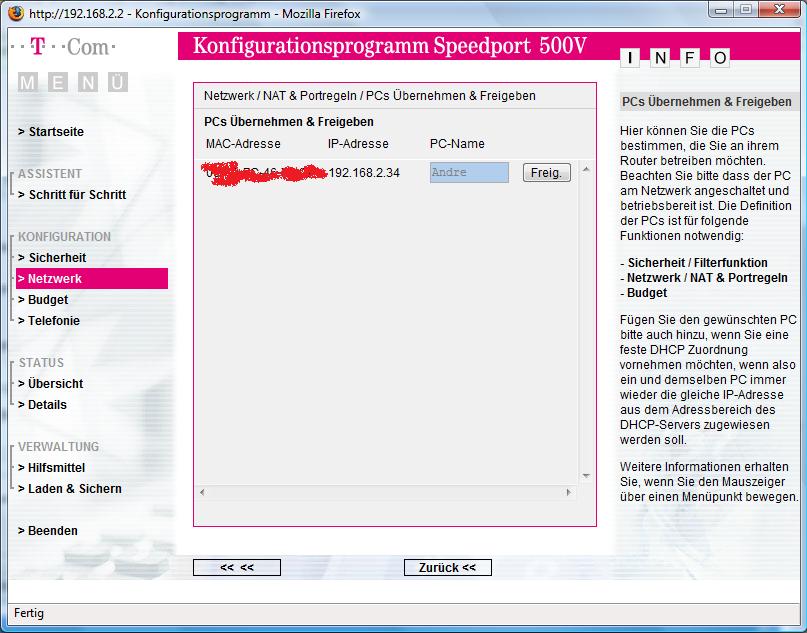The image size is (807, 633).
Task: Click the Firefox icon in title bar
Action: (16, 13)
